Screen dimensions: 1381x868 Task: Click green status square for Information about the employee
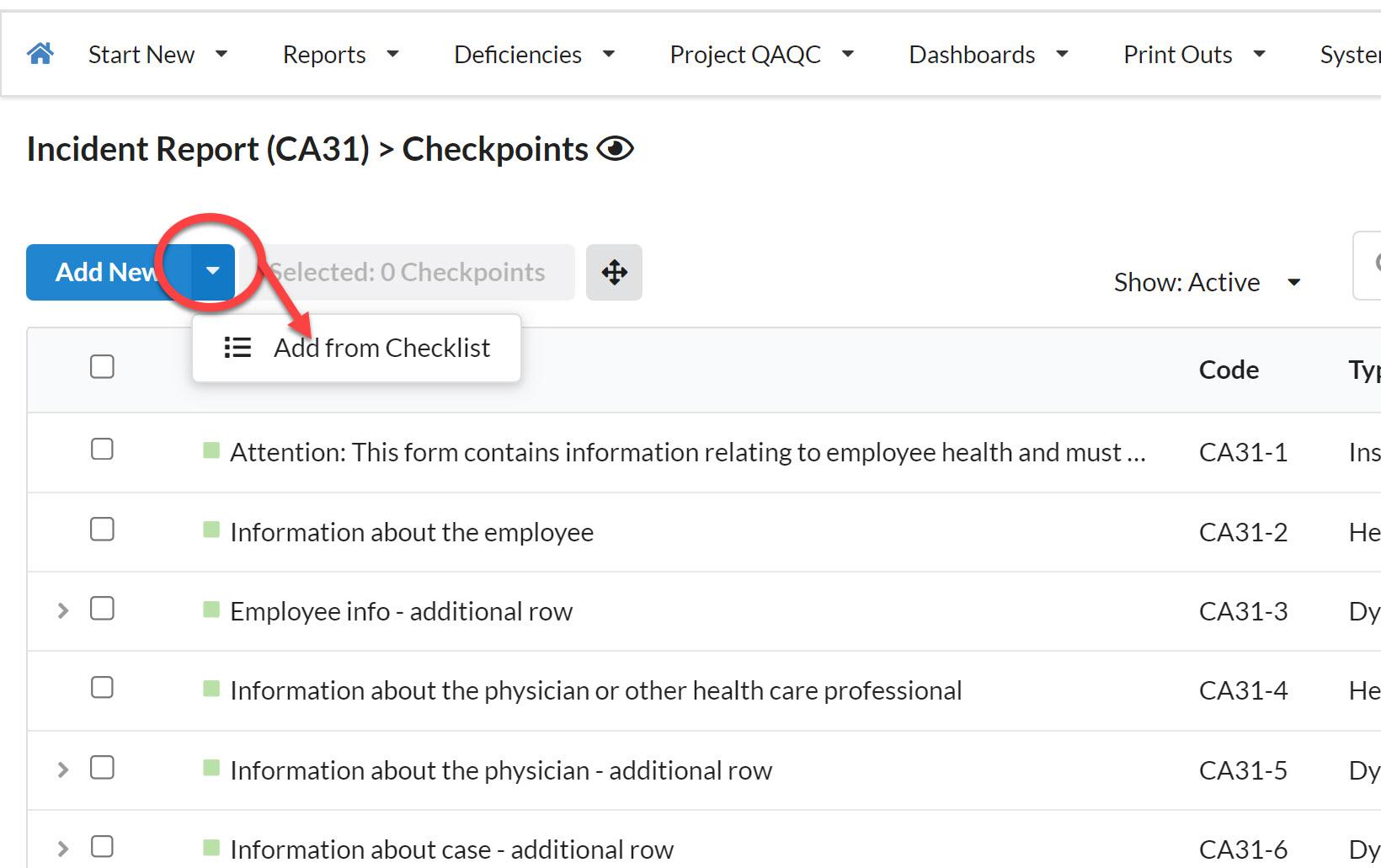pyautogui.click(x=211, y=530)
